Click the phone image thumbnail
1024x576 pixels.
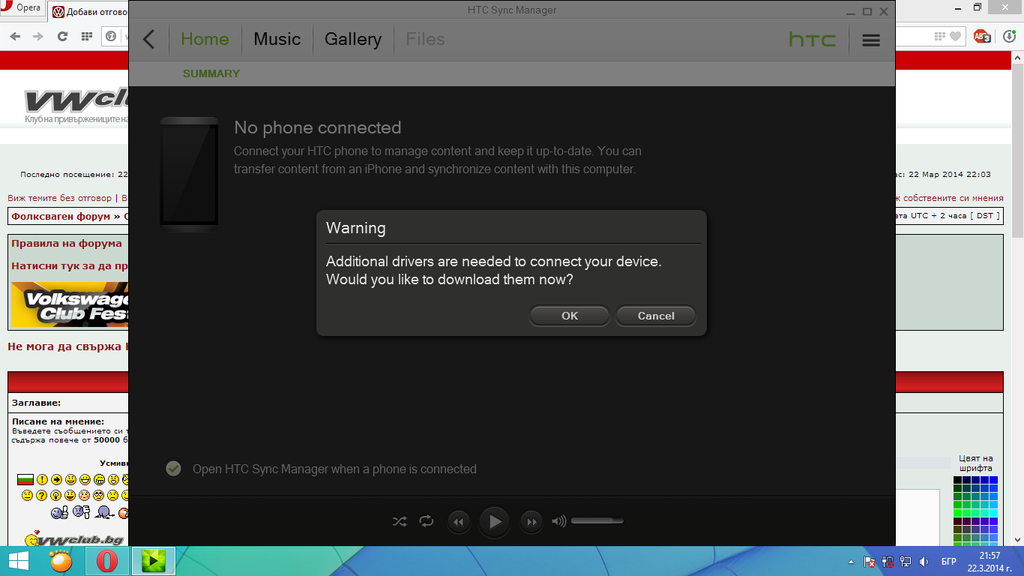click(x=189, y=174)
